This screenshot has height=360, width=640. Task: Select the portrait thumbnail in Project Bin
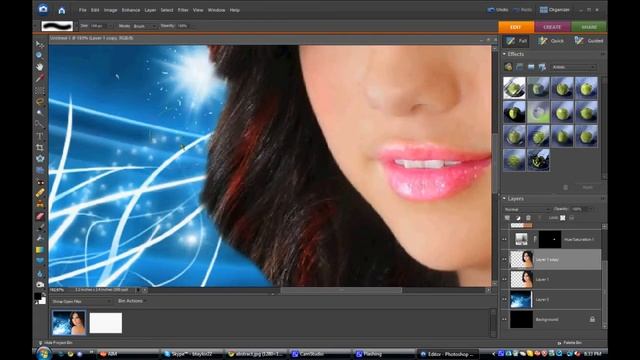tap(69, 323)
